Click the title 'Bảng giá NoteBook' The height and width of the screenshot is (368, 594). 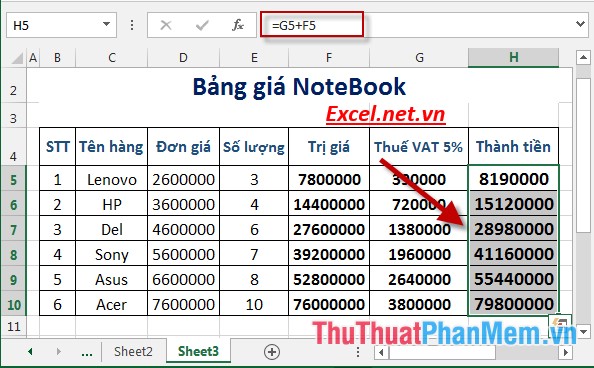point(299,87)
